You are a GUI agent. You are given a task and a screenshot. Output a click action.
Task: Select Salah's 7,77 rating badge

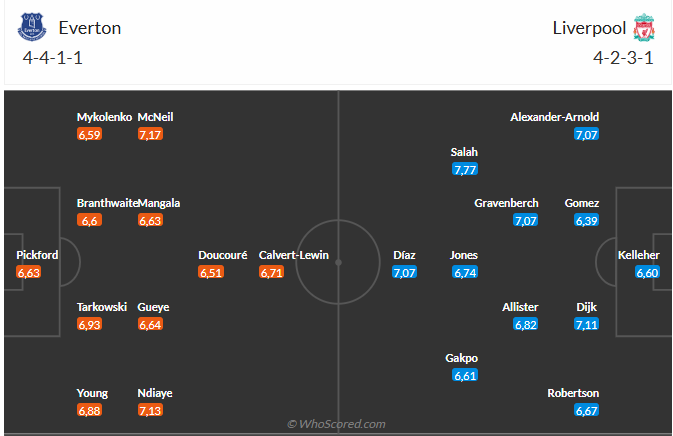(464, 169)
